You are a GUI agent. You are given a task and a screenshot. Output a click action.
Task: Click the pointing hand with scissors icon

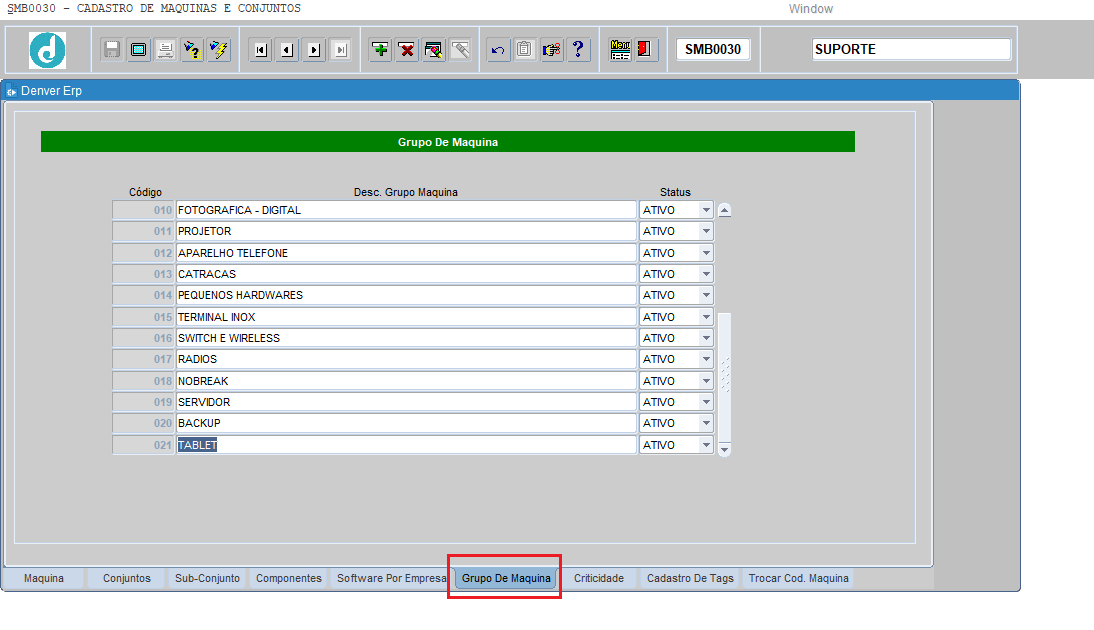coord(551,50)
